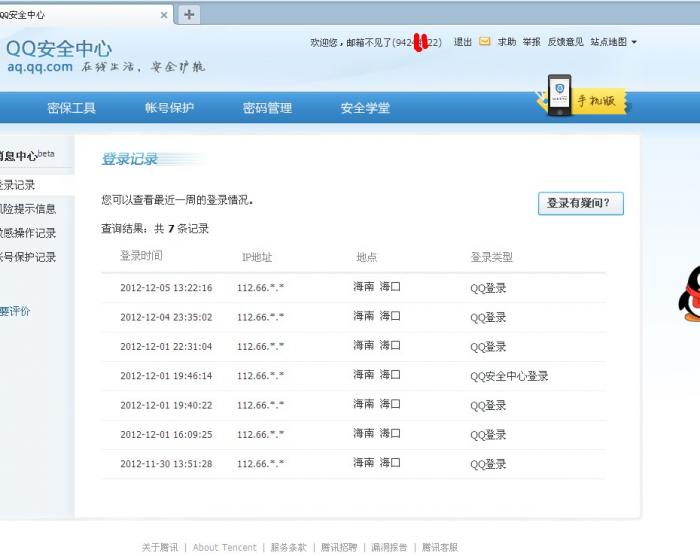Click the welcome username 邮箱不见了 text
700x556 pixels.
pos(369,42)
